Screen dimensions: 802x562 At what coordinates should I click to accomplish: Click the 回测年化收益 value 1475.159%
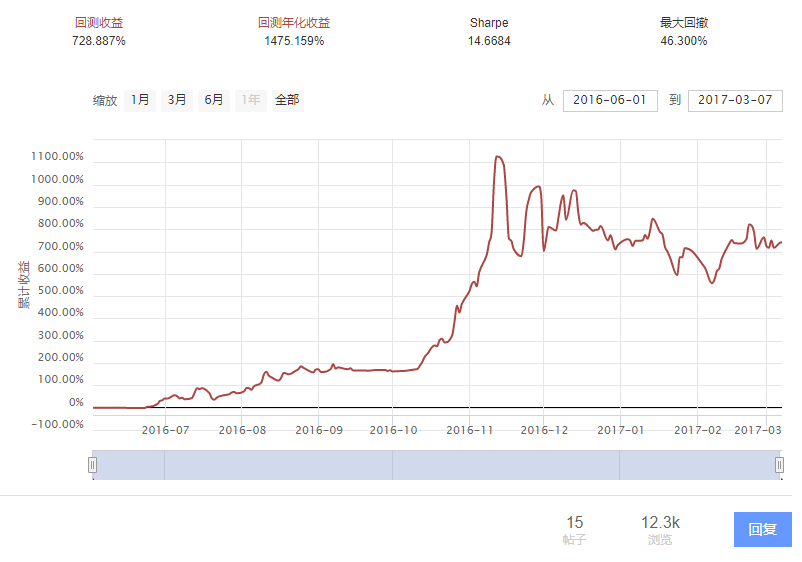[294, 41]
